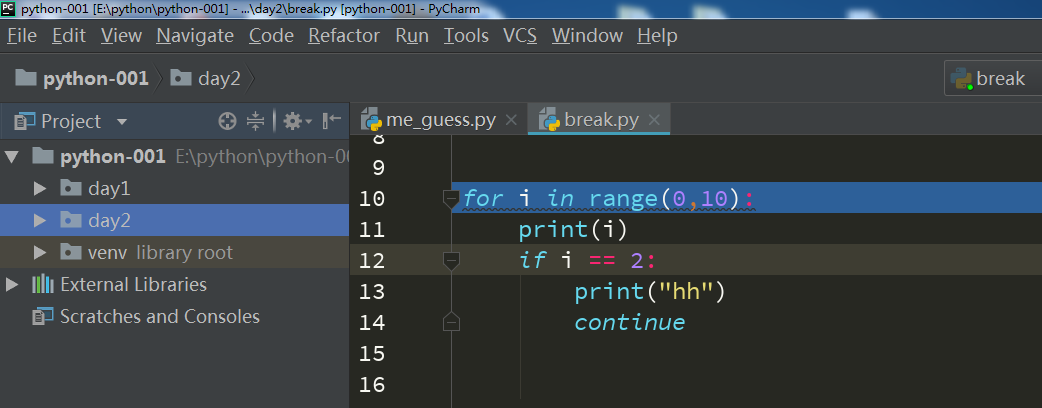
Task: Select the day2 folder in the project tree
Action: pyautogui.click(x=109, y=220)
